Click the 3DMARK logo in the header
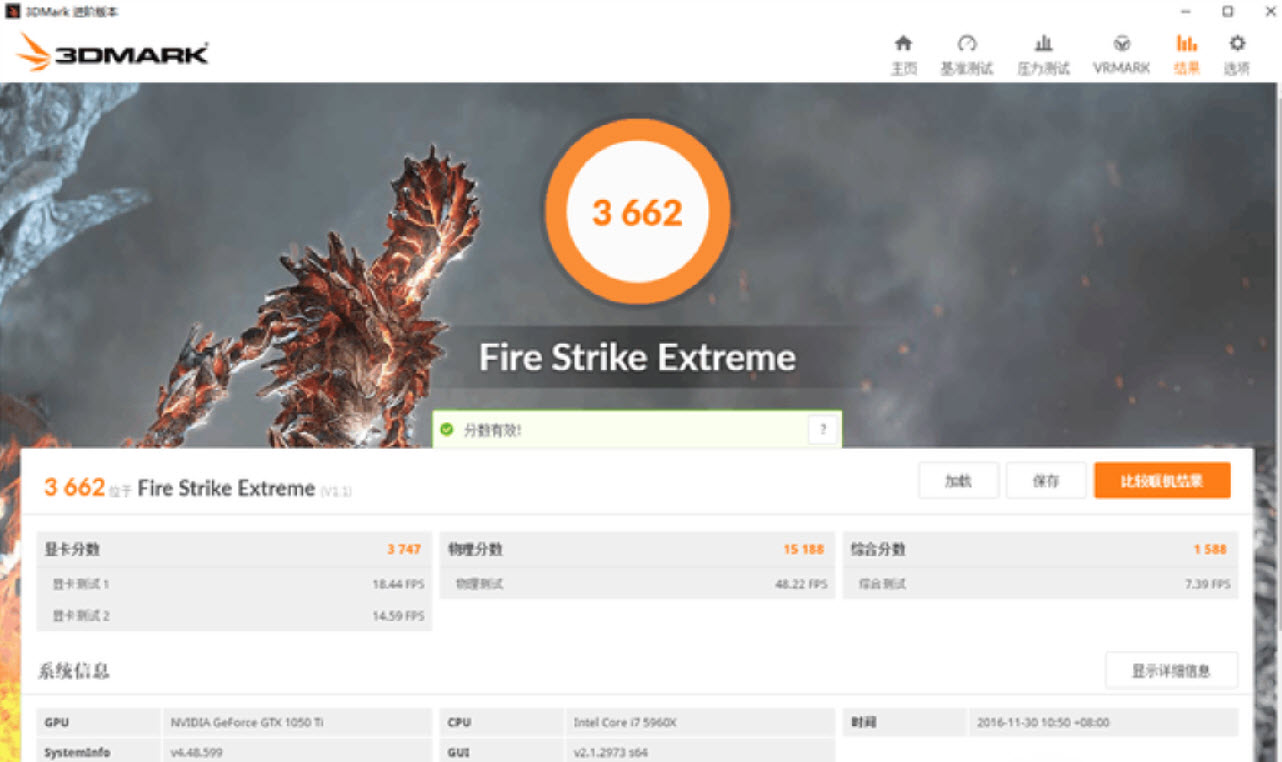 pyautogui.click(x=112, y=52)
